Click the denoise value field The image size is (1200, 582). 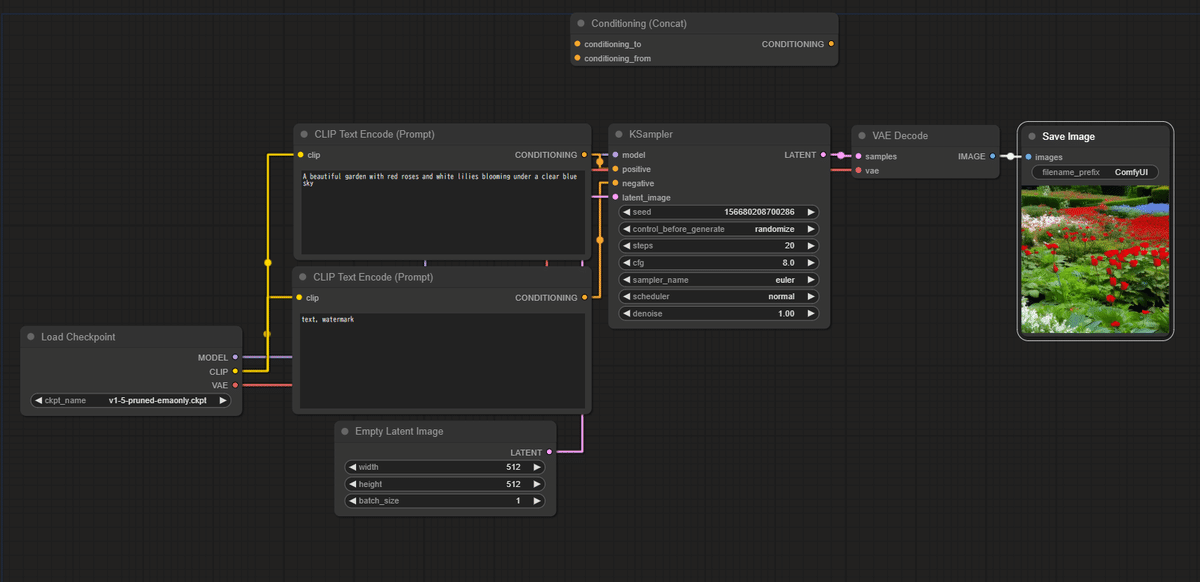point(719,314)
